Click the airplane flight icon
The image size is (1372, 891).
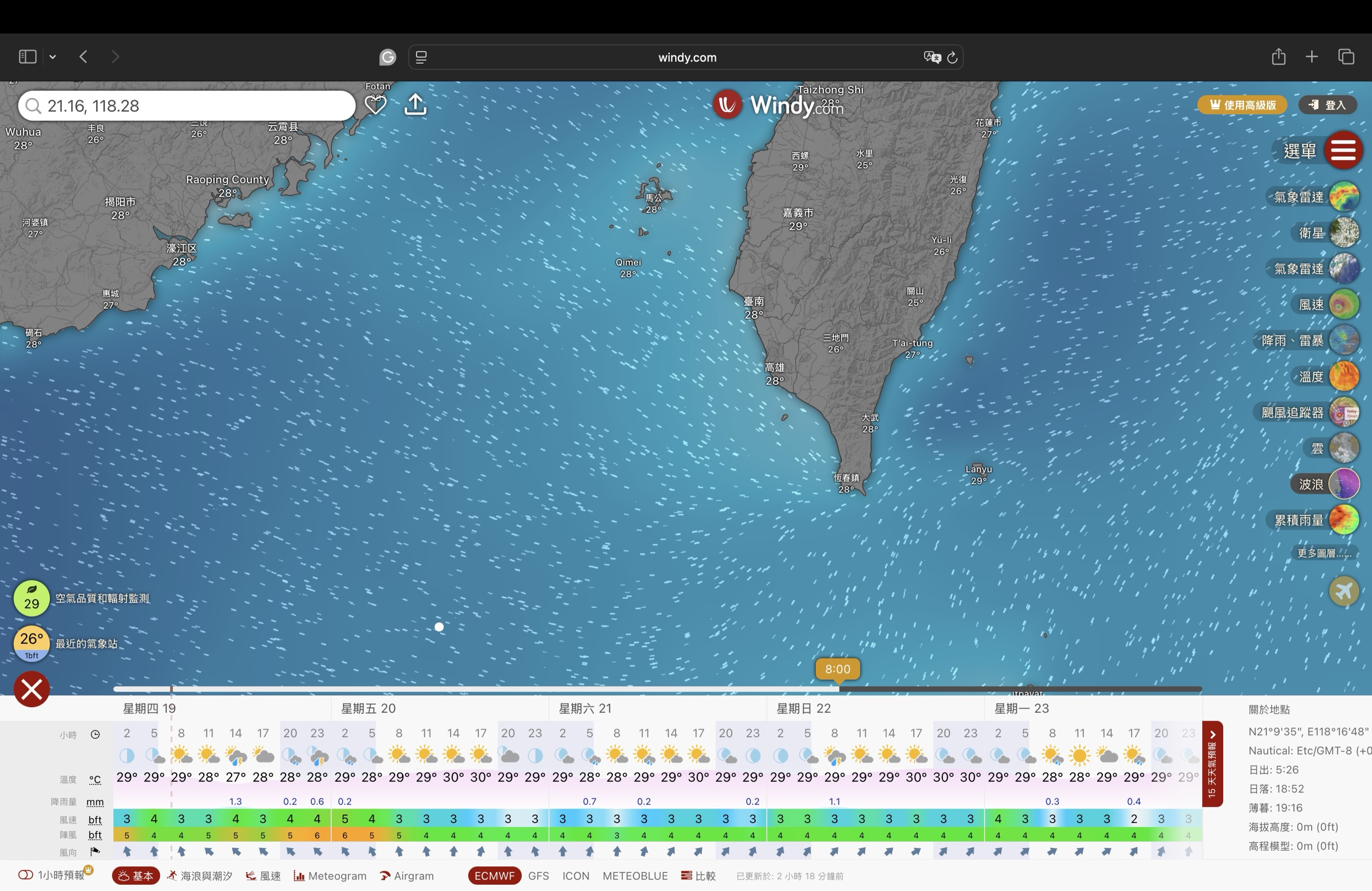coord(1344,591)
